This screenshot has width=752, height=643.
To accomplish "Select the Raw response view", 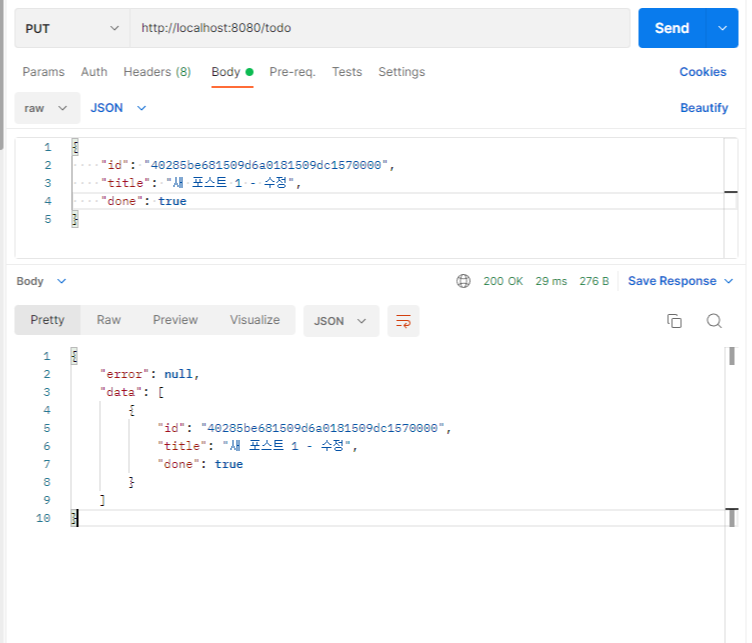I will click(x=109, y=320).
